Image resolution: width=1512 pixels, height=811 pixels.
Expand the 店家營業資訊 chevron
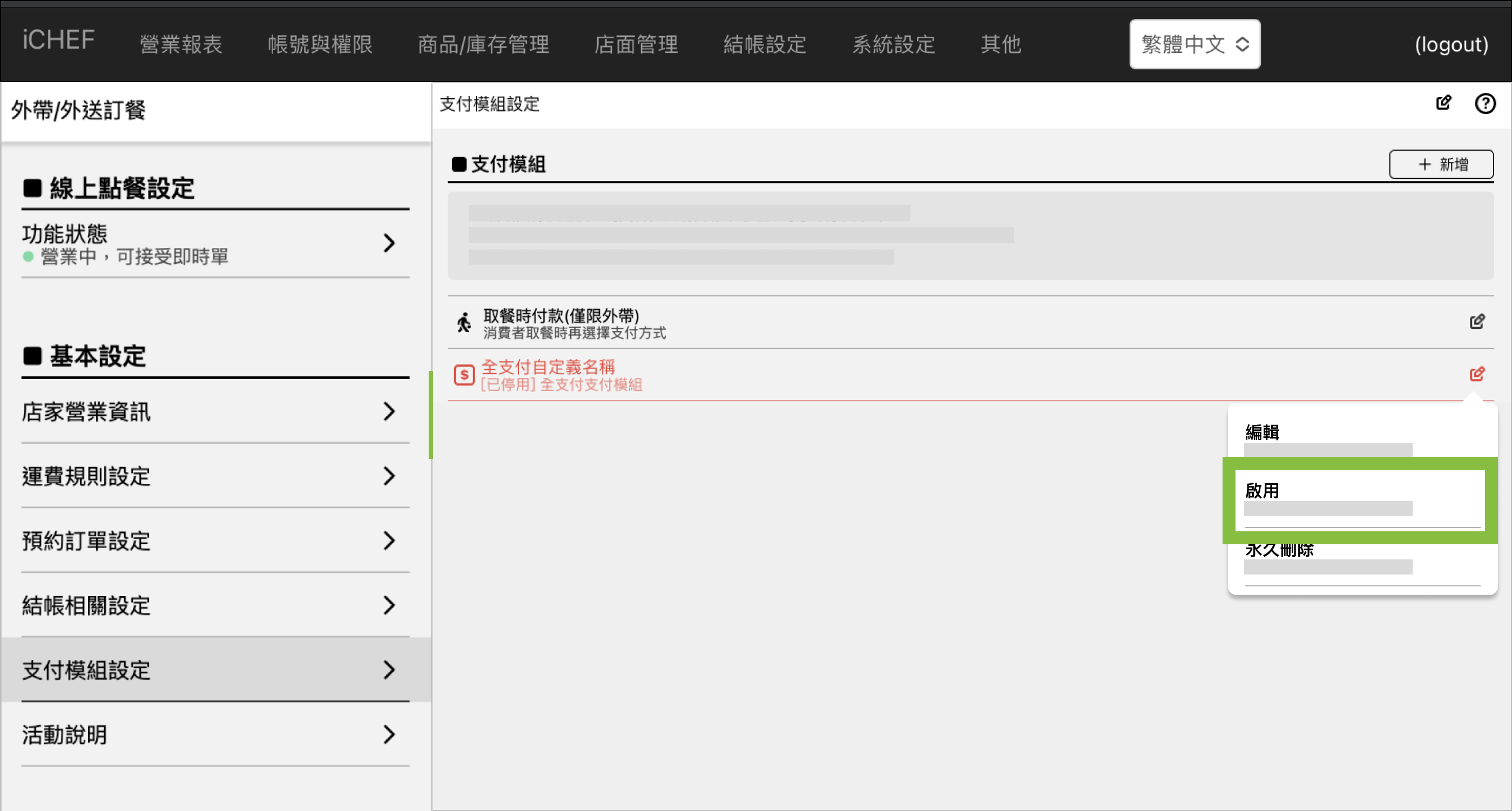coord(389,411)
